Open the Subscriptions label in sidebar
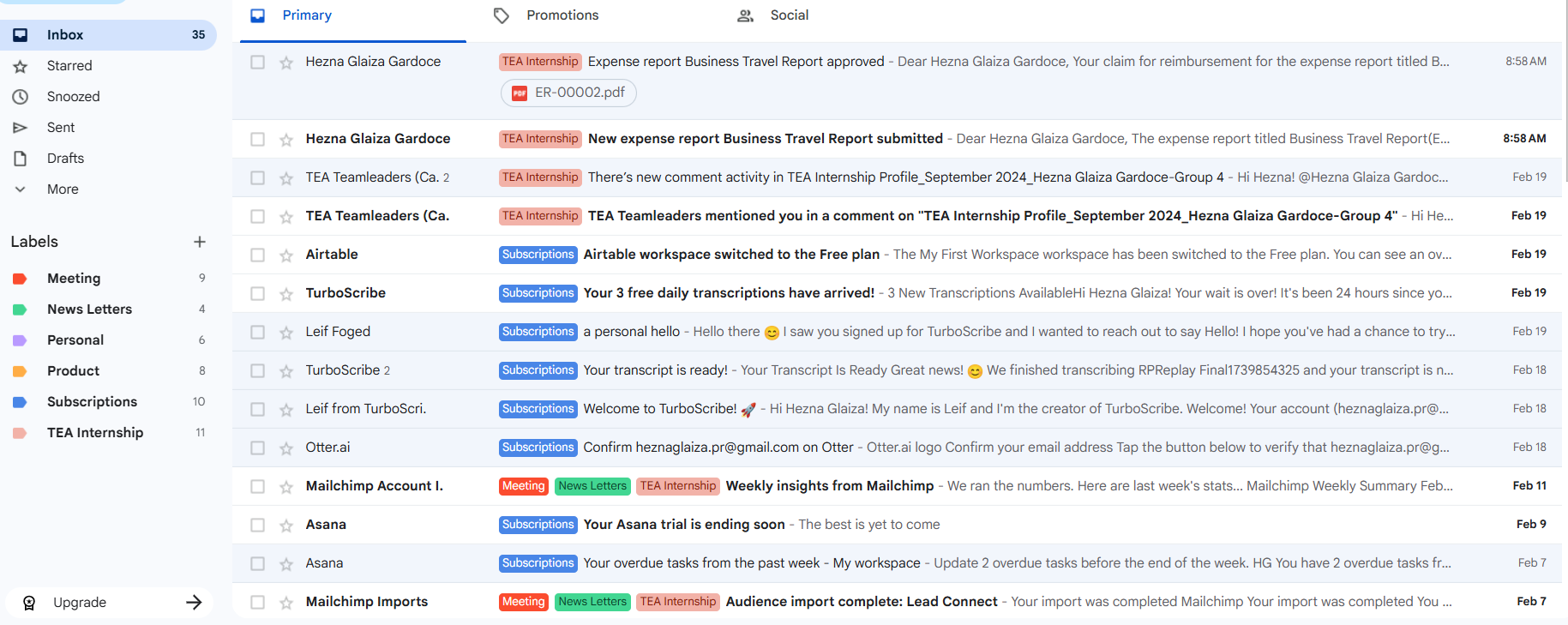This screenshot has height=625, width=1568. (108, 402)
